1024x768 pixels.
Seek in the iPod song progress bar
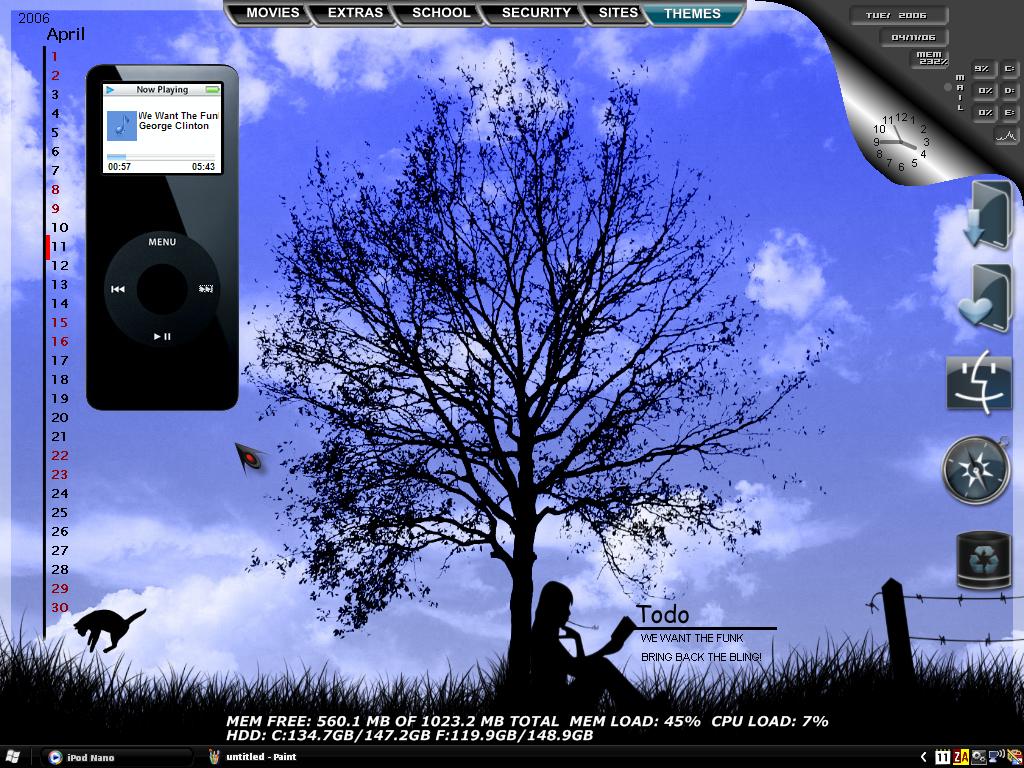point(161,157)
